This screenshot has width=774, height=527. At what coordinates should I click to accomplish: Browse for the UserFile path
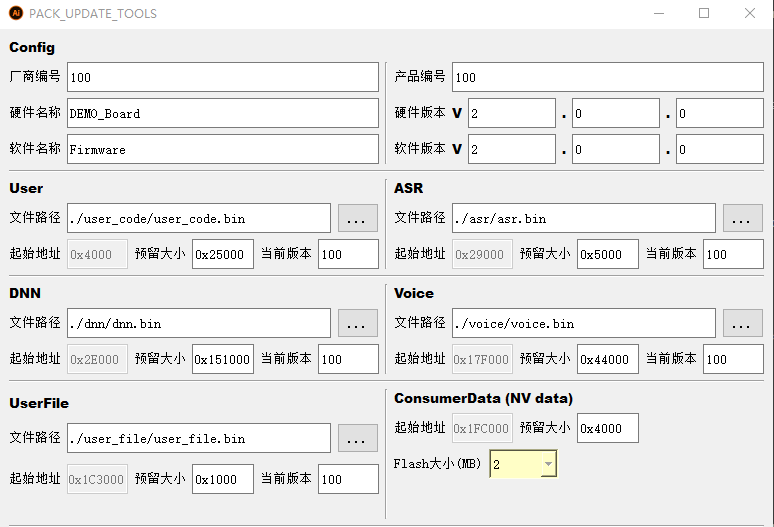click(357, 438)
